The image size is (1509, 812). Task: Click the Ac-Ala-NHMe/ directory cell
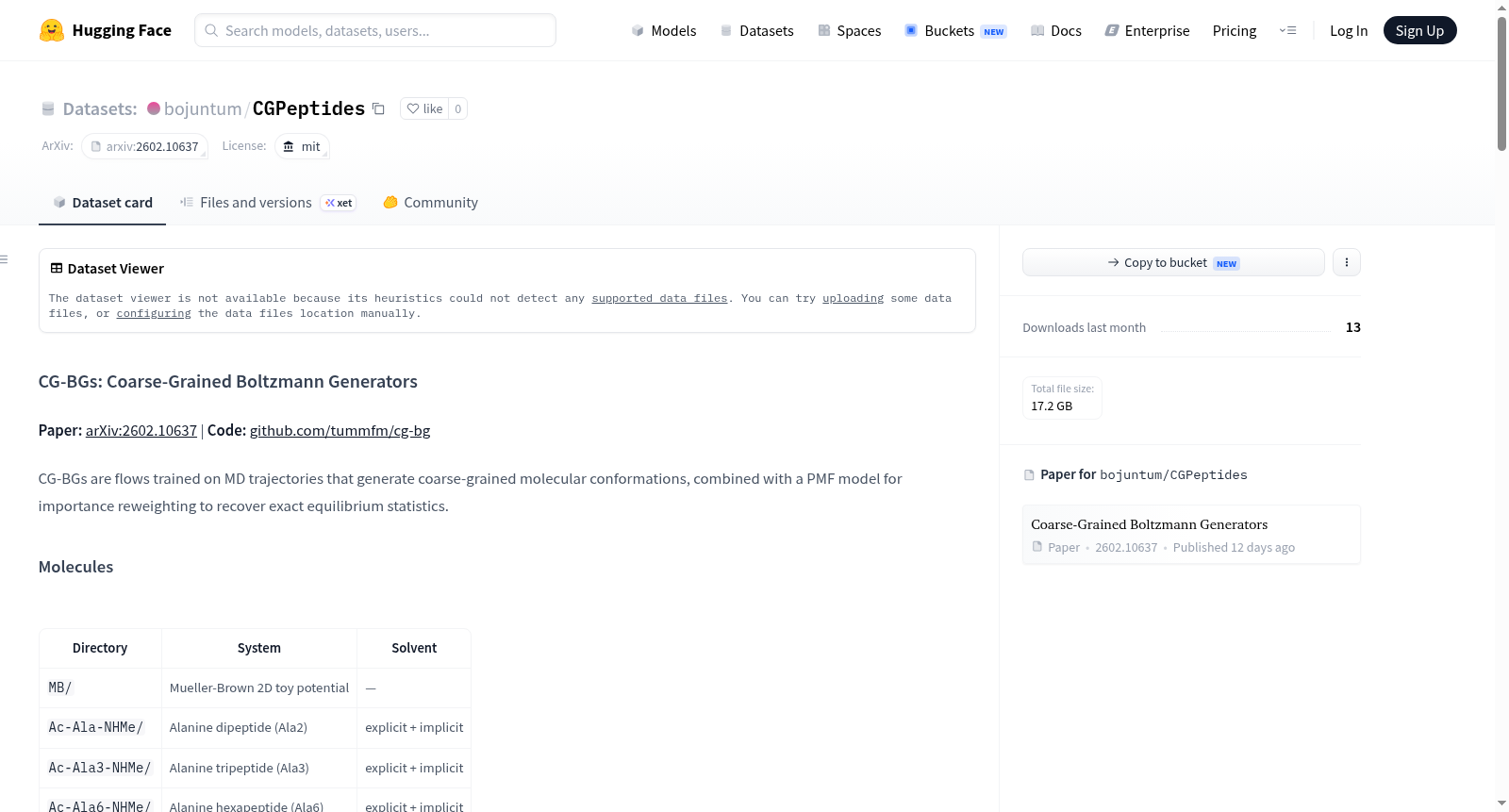100,727
